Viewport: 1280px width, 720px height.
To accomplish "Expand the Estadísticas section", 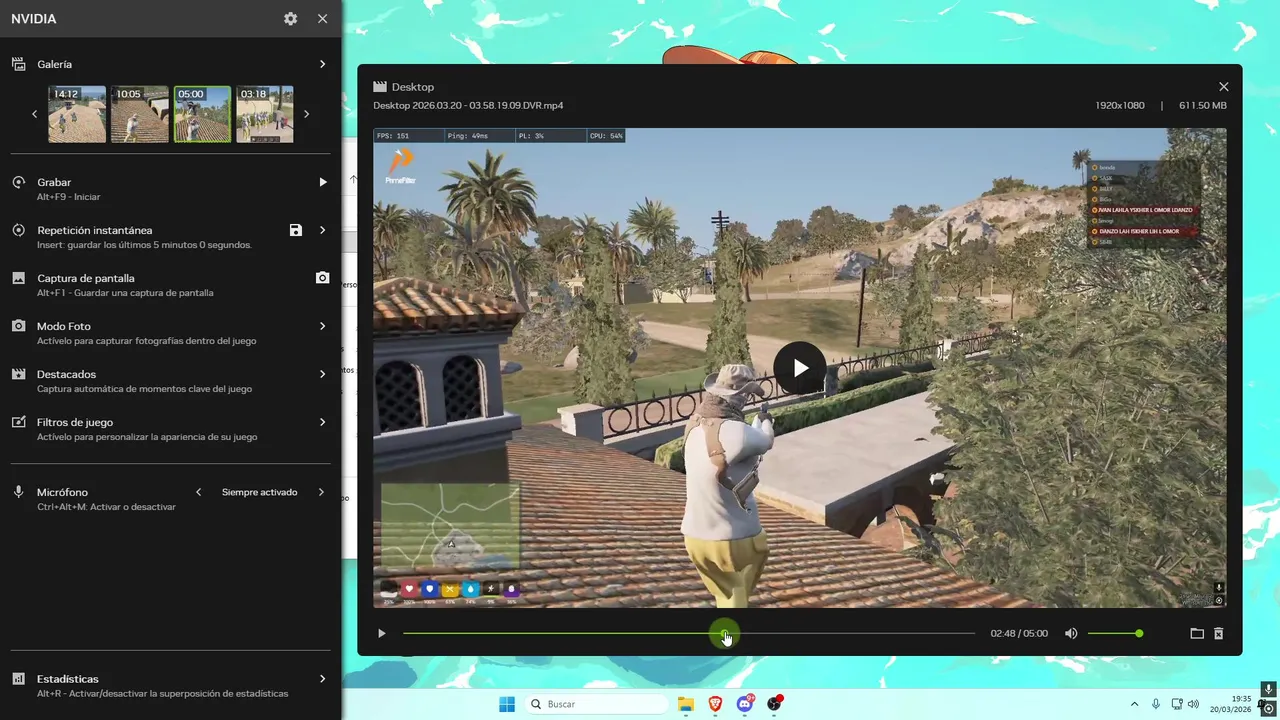I will pyautogui.click(x=322, y=678).
